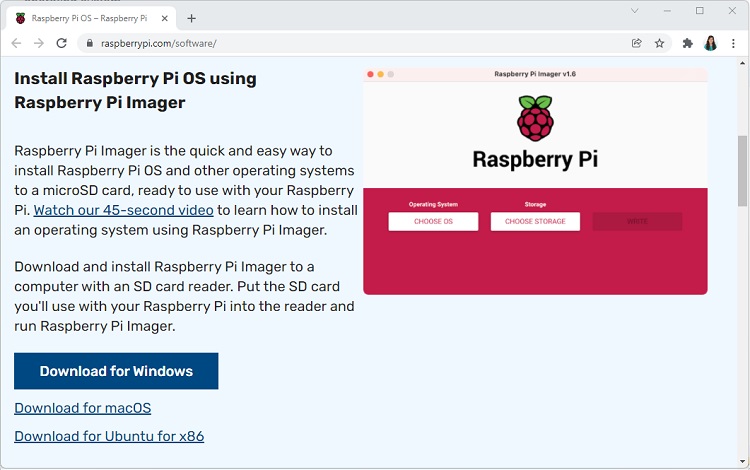
Task: Open the user profile avatar
Action: pos(711,43)
